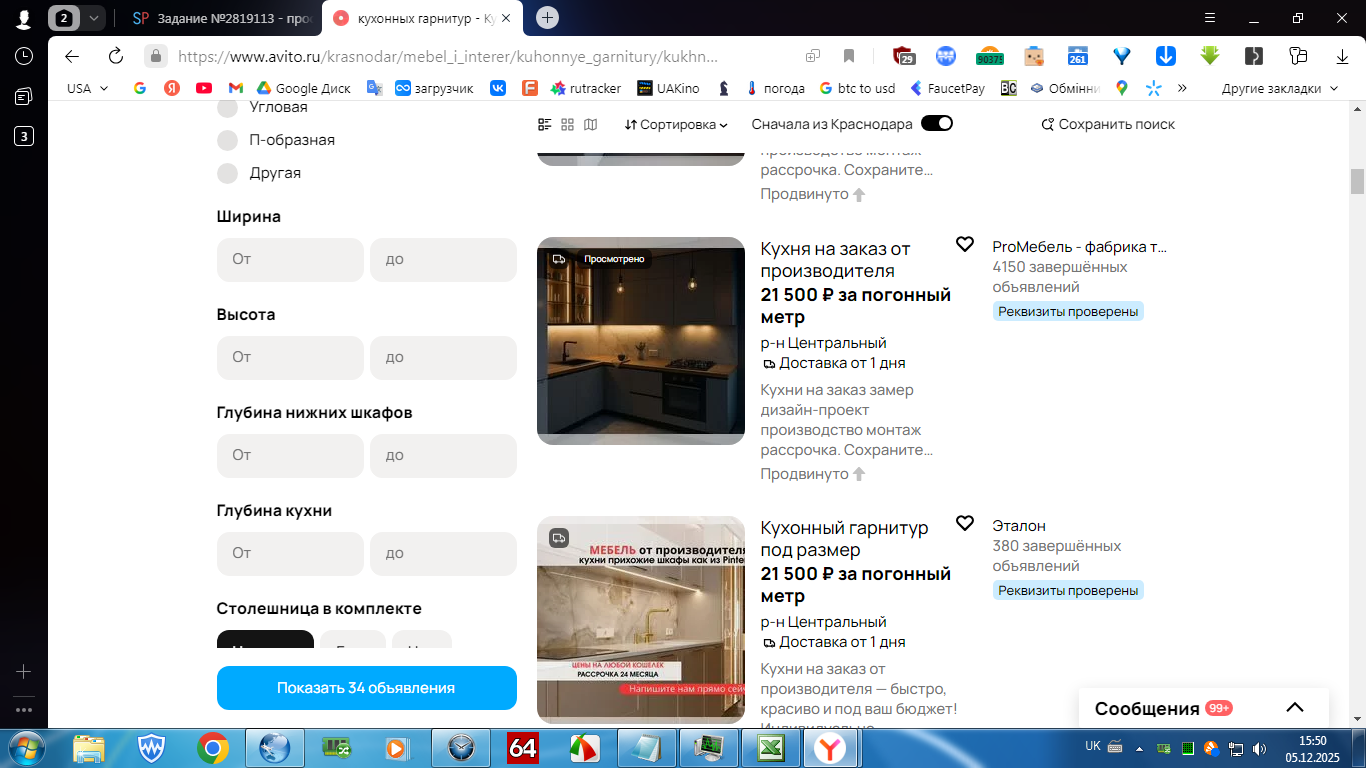Open the browser hamburger menu
Viewport: 1366px width, 768px height.
tap(1210, 18)
